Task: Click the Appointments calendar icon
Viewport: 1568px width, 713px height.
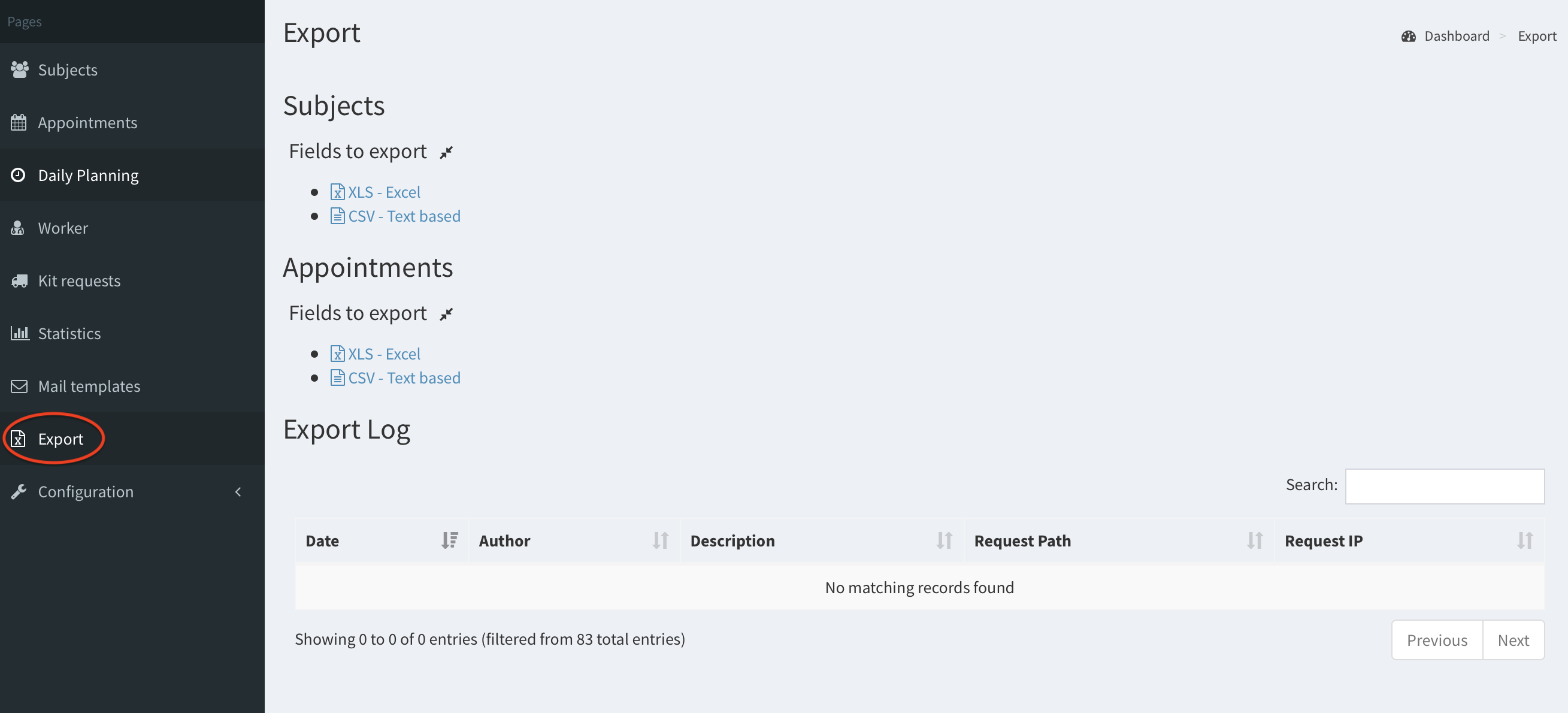Action: click(x=19, y=123)
